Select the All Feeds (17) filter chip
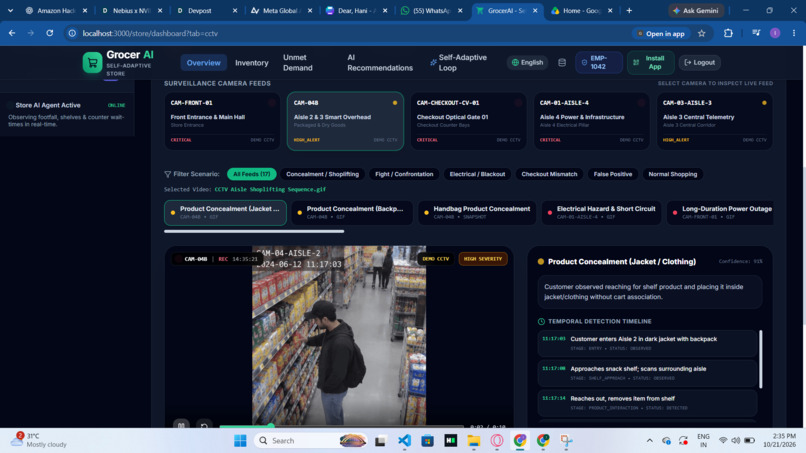The height and width of the screenshot is (453, 806). point(251,174)
